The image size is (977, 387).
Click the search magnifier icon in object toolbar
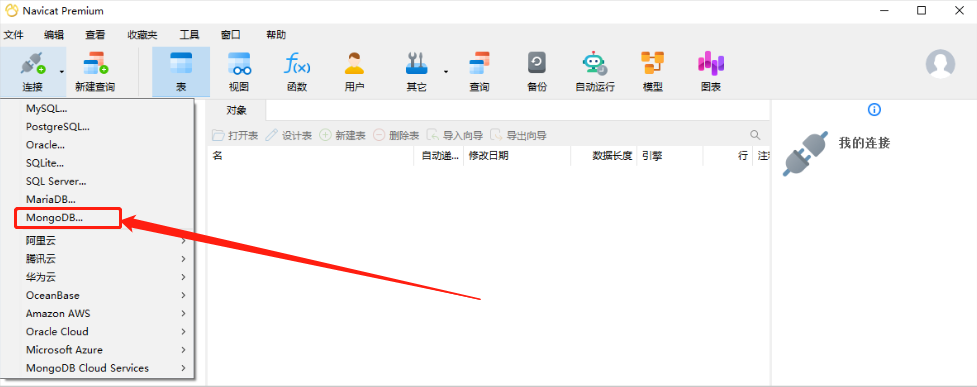(x=755, y=135)
